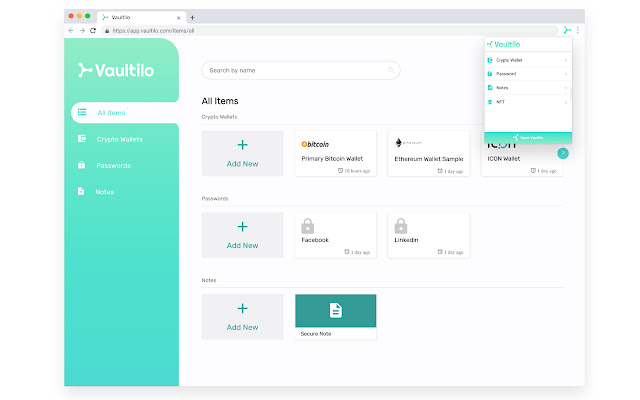This screenshot has height=400, width=640.
Task: Click the bitcoin logo on wallet card
Action: [315, 144]
